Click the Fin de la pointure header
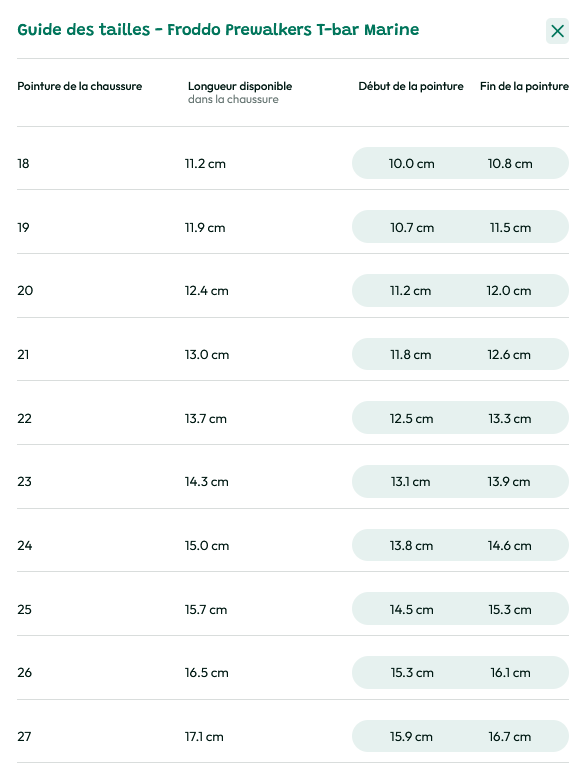Image resolution: width=578 pixels, height=766 pixels. click(x=524, y=86)
